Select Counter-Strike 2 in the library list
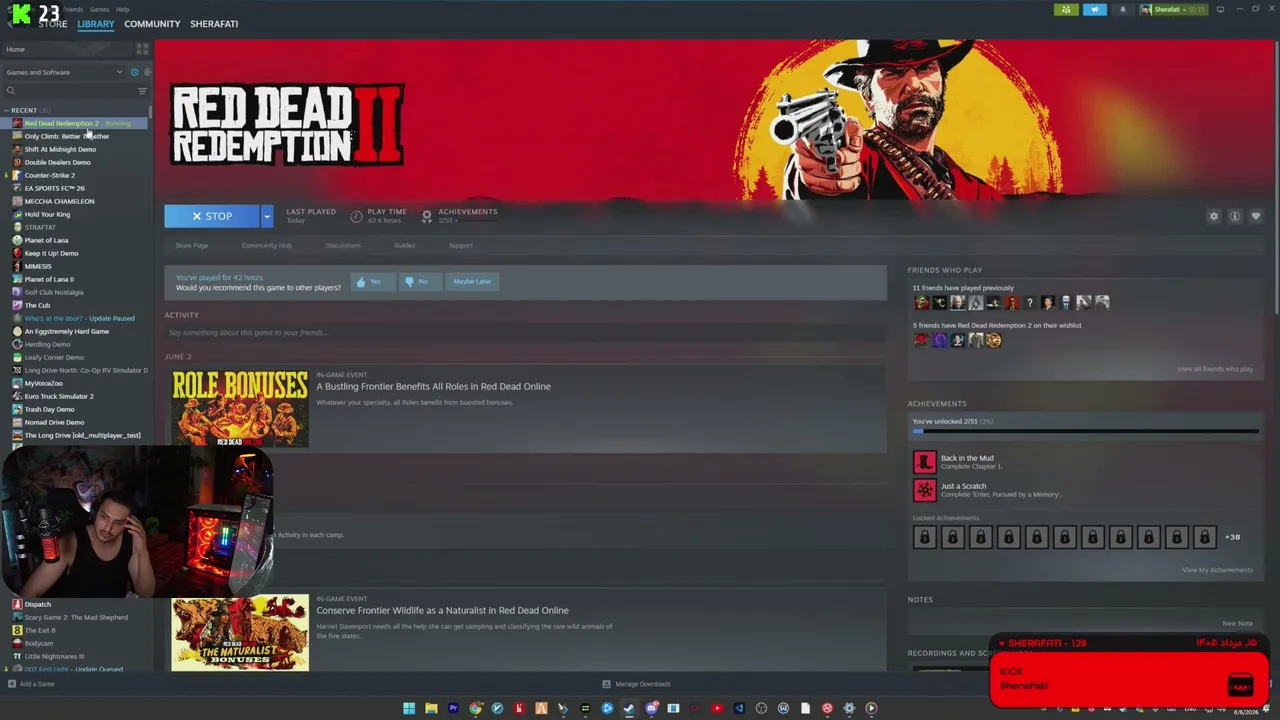This screenshot has width=1280, height=720. coord(49,175)
